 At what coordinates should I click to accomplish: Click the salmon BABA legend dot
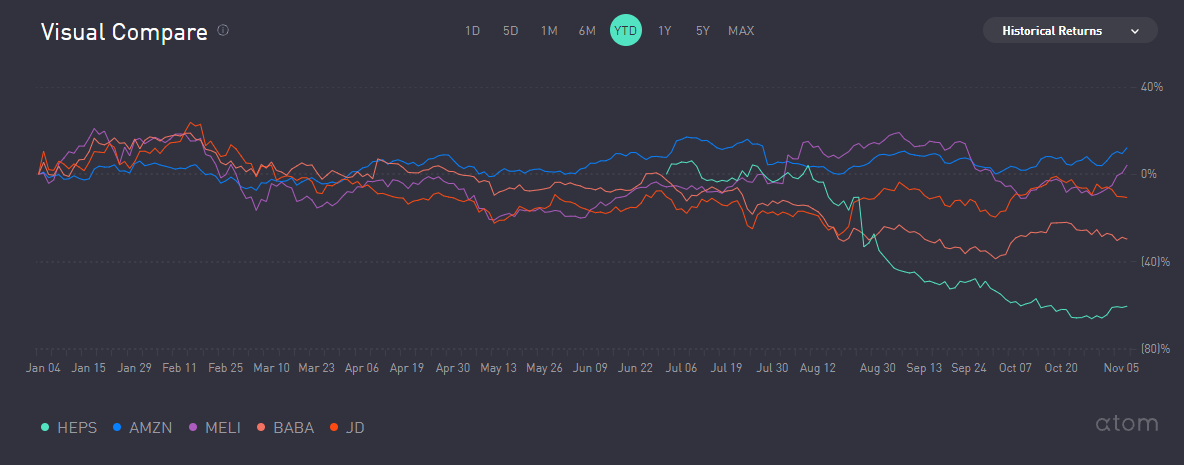coord(261,428)
